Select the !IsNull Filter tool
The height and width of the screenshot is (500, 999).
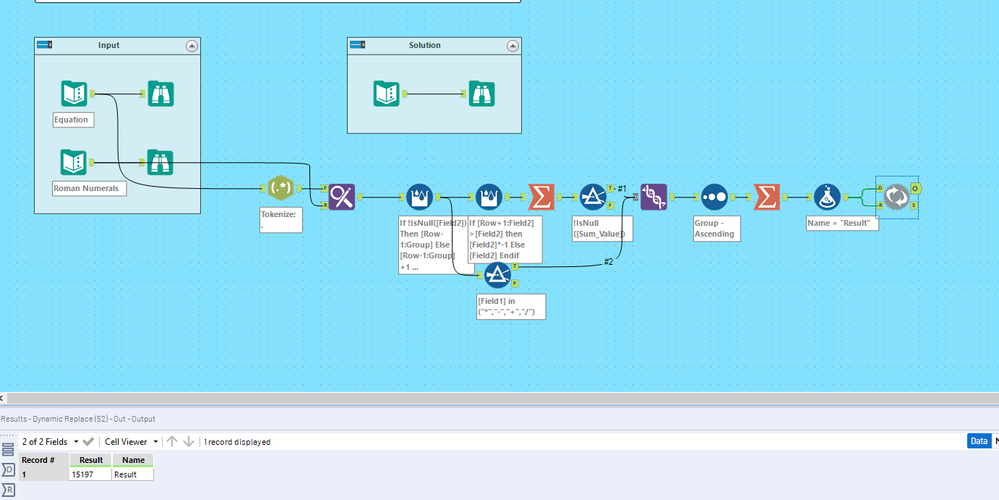(x=593, y=197)
